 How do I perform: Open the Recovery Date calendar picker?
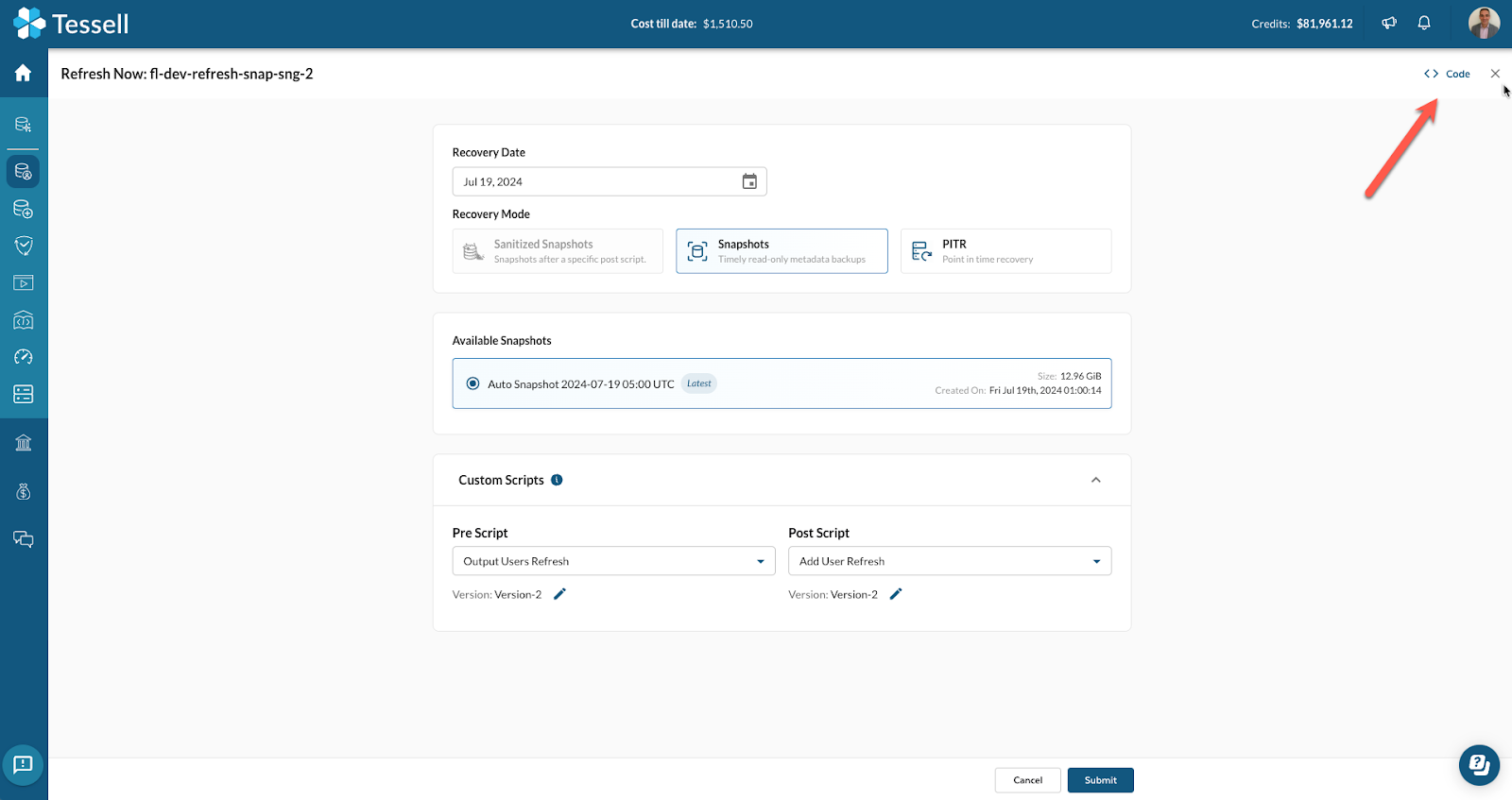pos(749,181)
